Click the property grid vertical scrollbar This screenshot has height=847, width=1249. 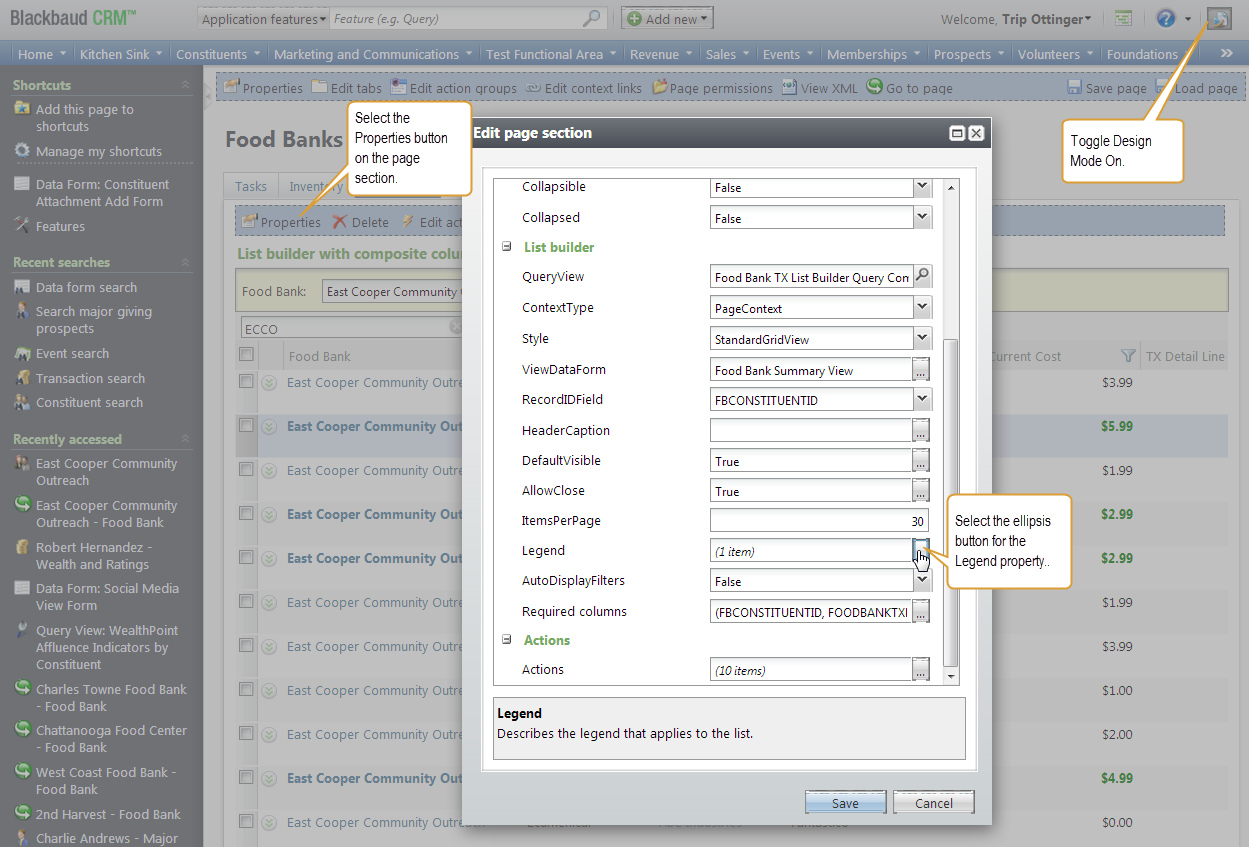click(951, 503)
